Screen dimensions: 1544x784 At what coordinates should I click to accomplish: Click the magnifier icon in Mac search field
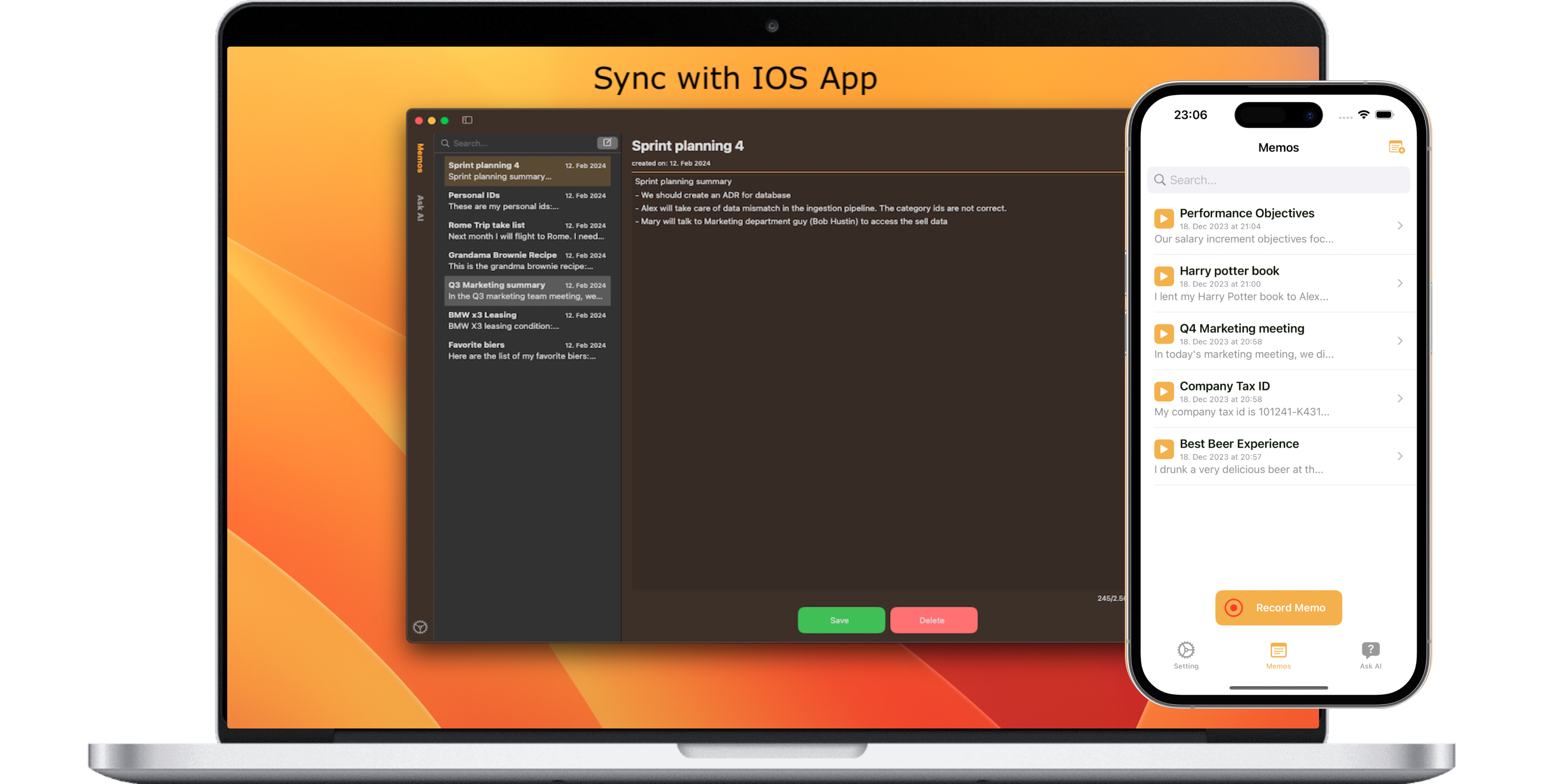[x=445, y=143]
